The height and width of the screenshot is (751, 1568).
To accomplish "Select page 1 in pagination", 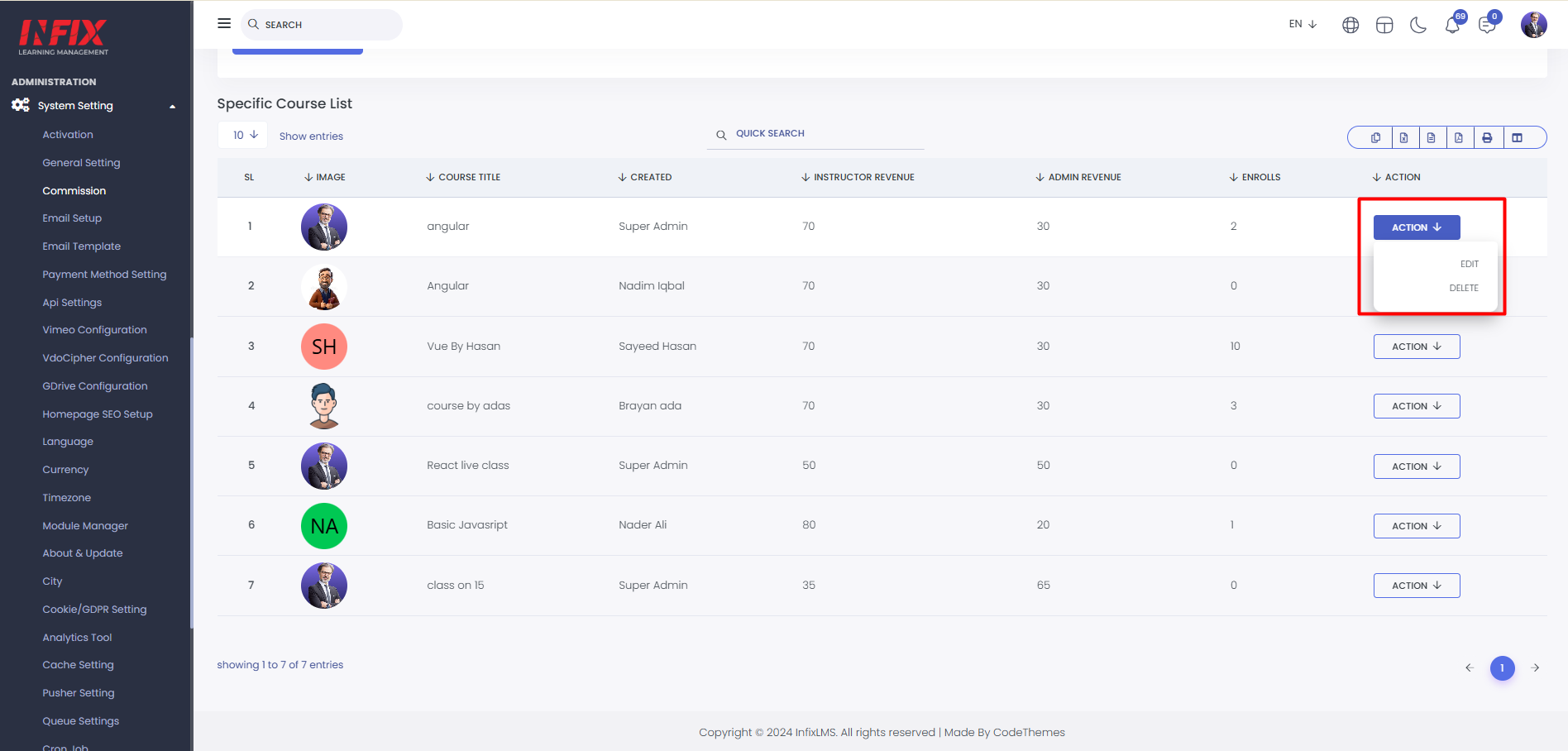I will click(1503, 667).
